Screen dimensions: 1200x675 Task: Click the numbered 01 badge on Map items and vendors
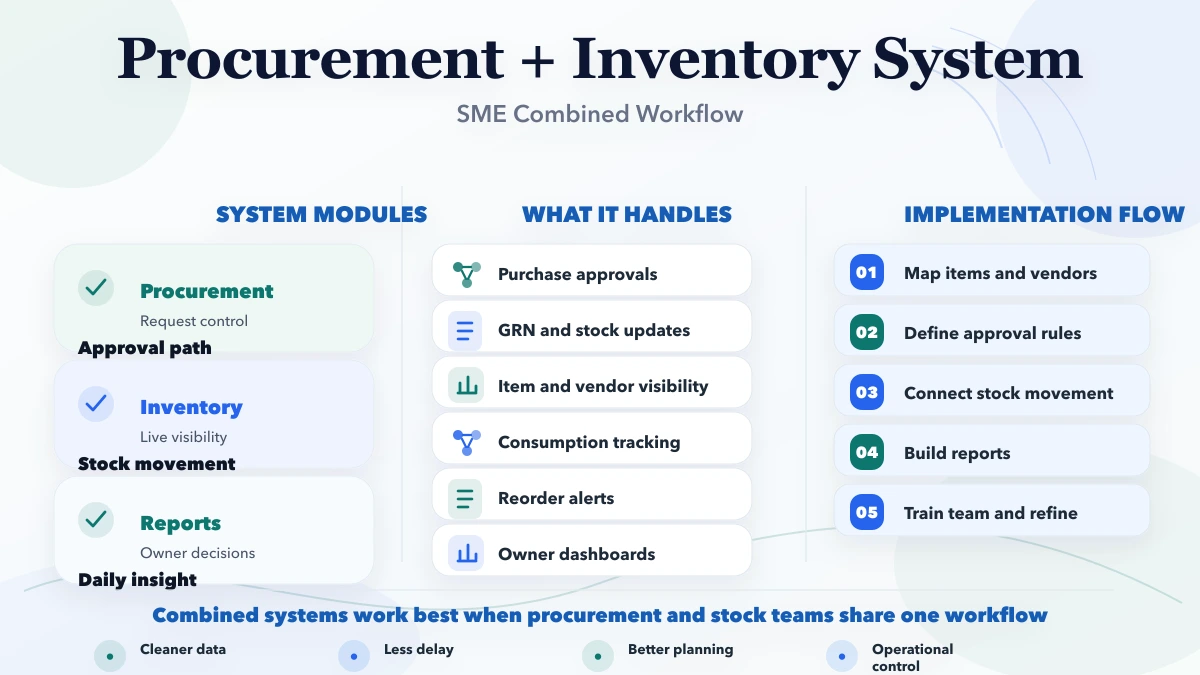click(864, 272)
